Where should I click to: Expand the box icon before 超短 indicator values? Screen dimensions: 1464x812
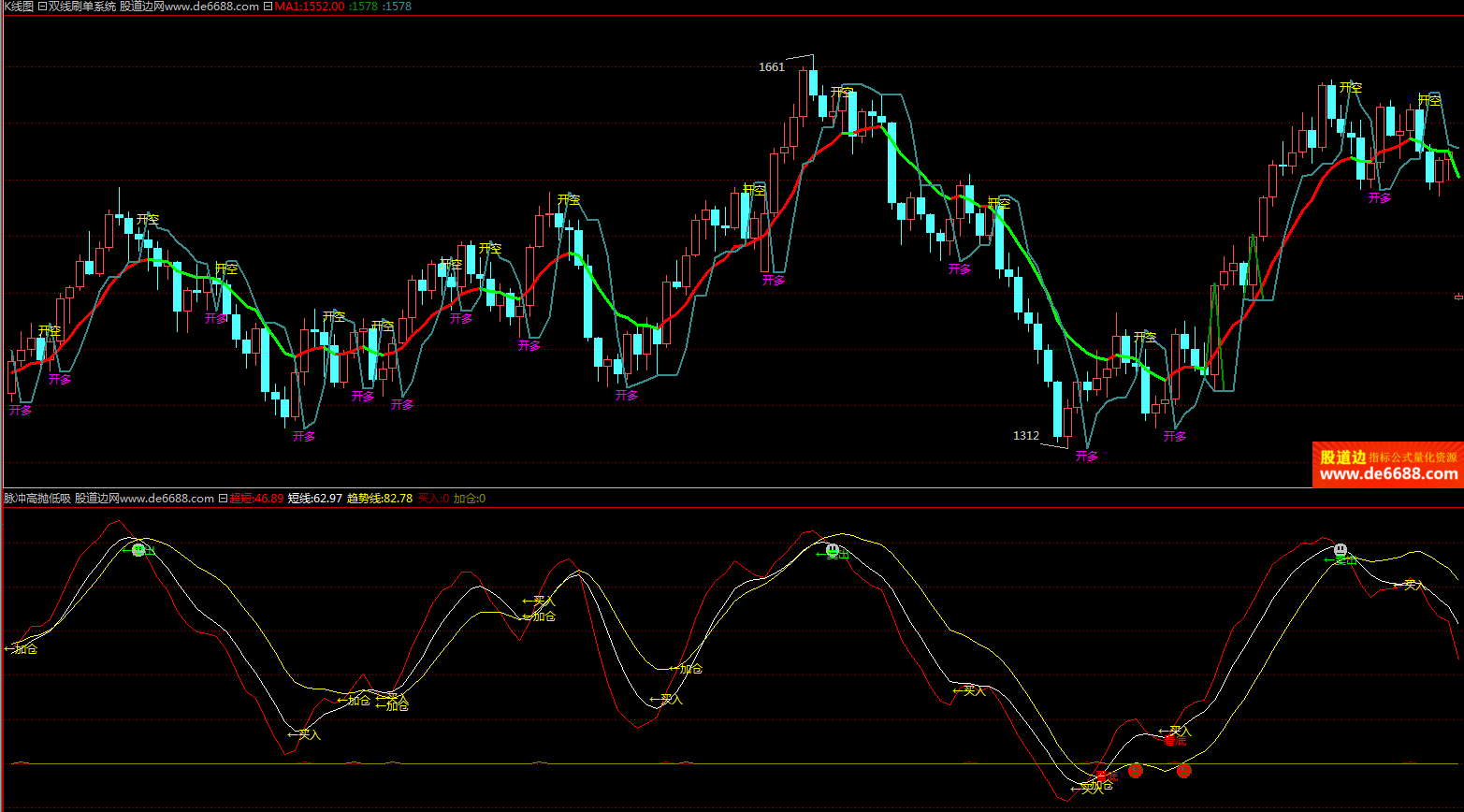tap(224, 499)
